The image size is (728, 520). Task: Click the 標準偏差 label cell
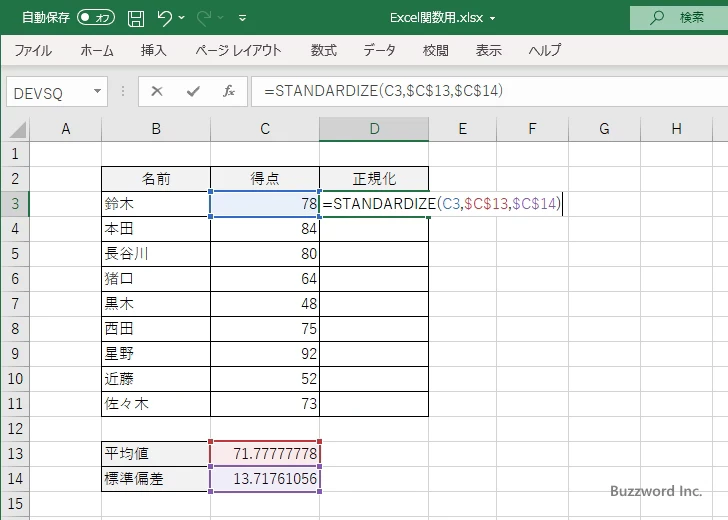[156, 479]
